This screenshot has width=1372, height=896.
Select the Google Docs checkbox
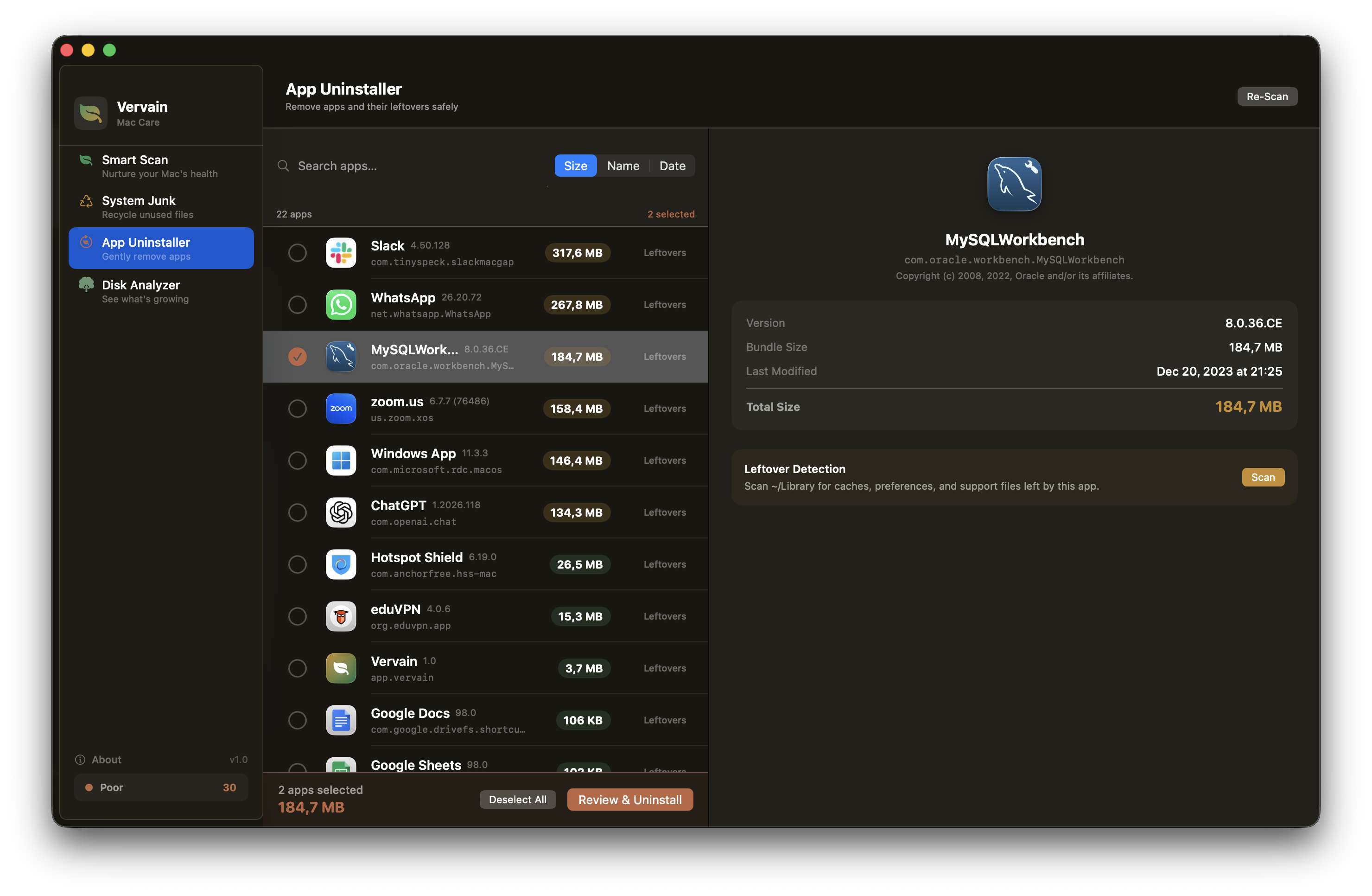coord(298,720)
